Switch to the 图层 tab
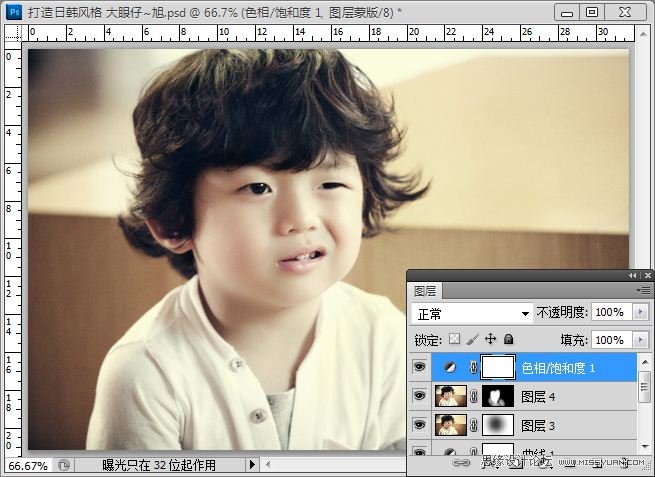 coord(425,291)
